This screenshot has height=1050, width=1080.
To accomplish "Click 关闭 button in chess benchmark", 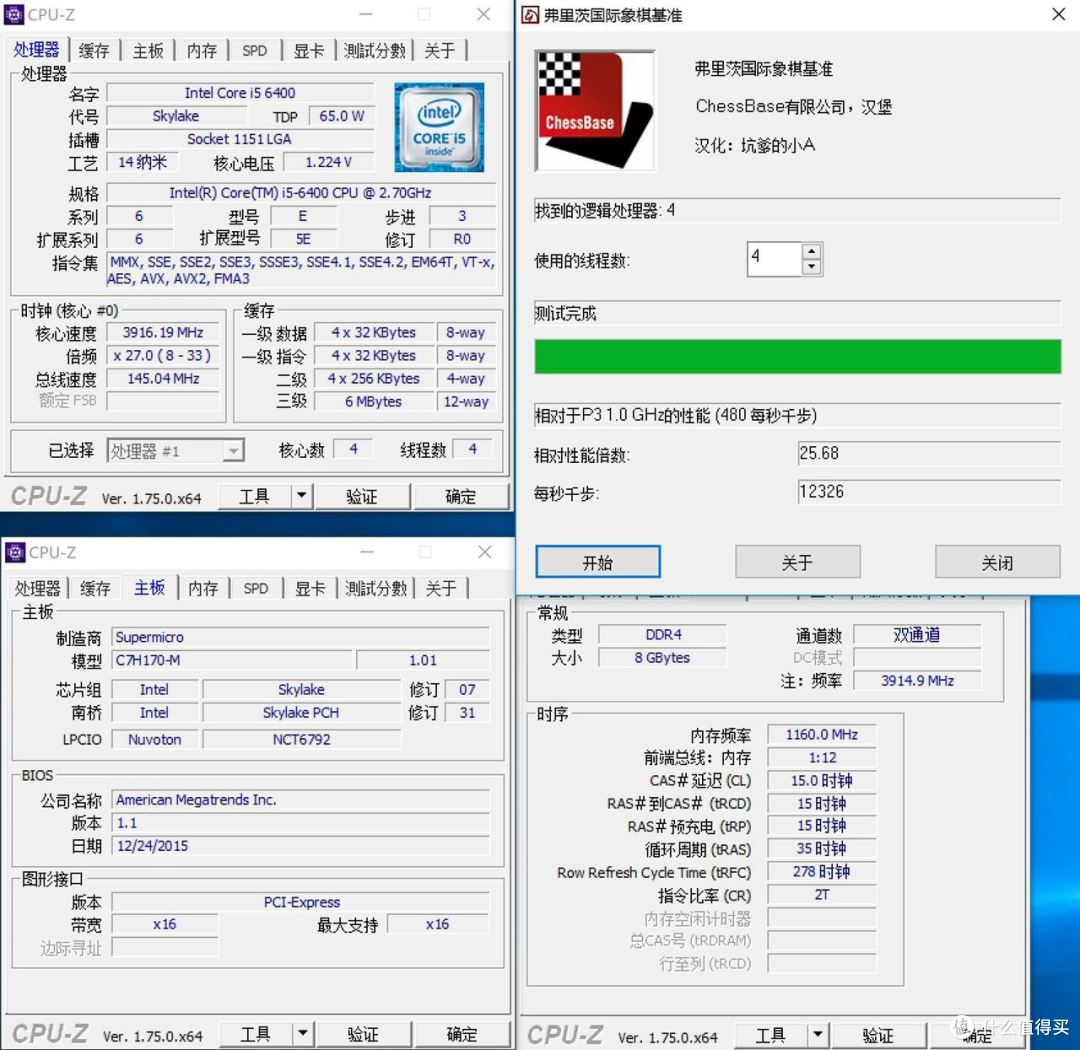I will point(997,562).
